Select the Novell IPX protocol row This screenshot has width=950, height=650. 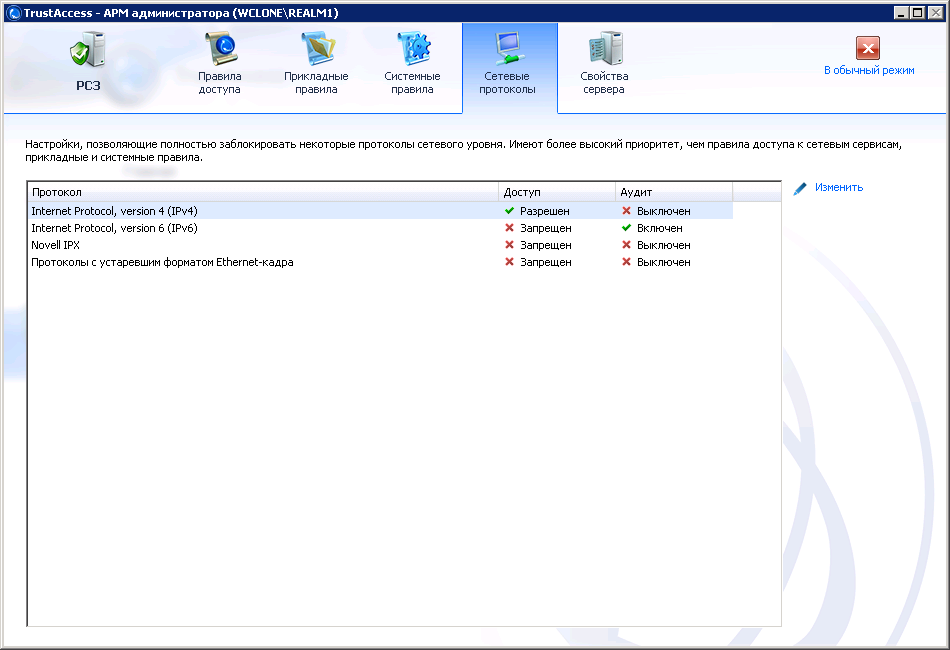click(x=56, y=245)
